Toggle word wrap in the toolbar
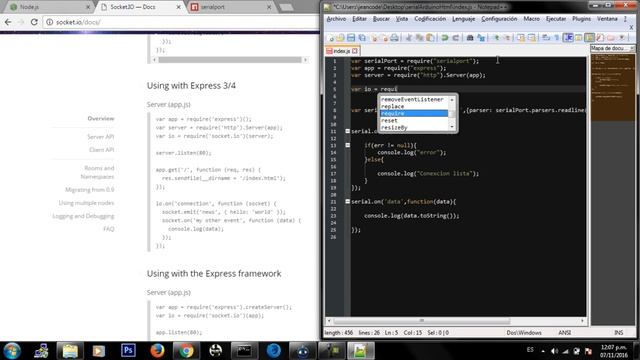 point(546,38)
